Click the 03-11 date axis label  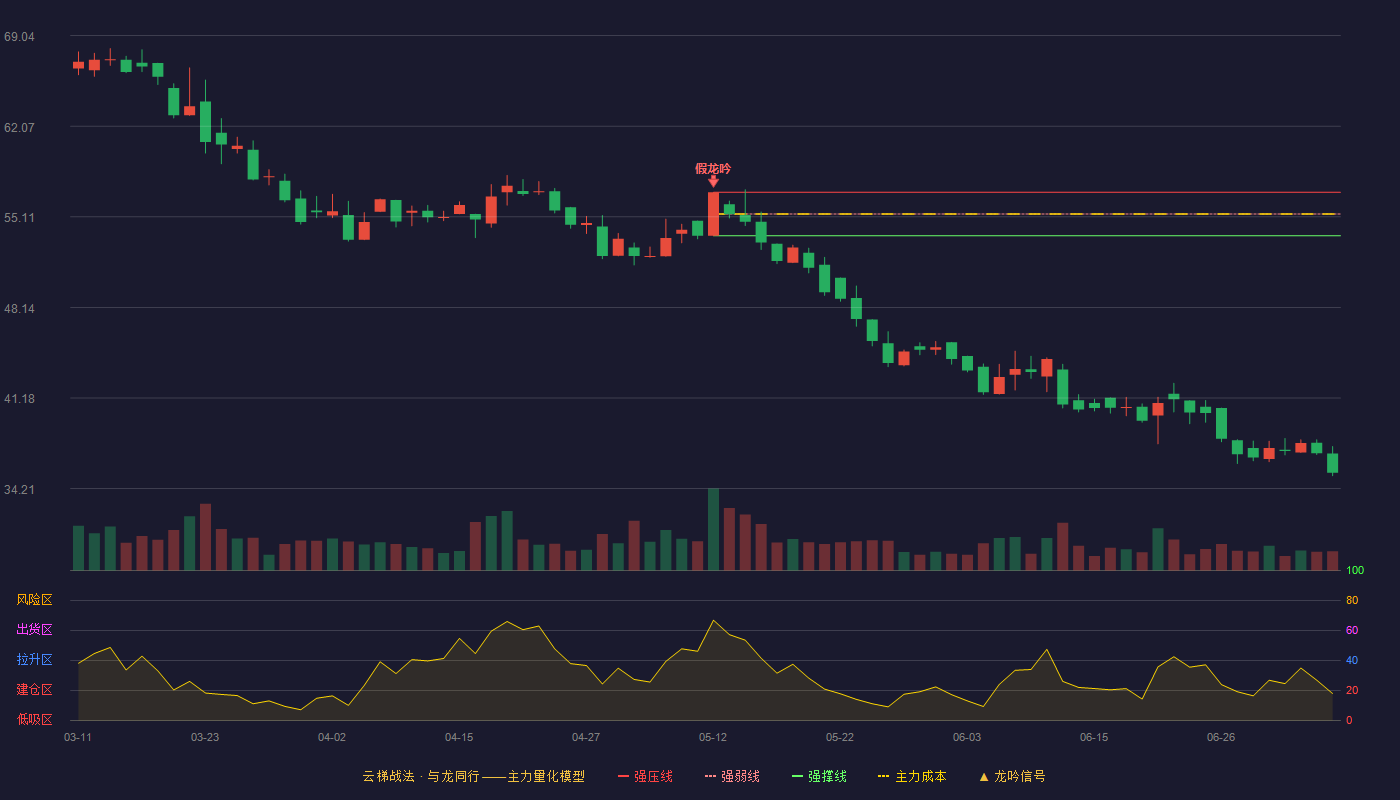click(78, 737)
